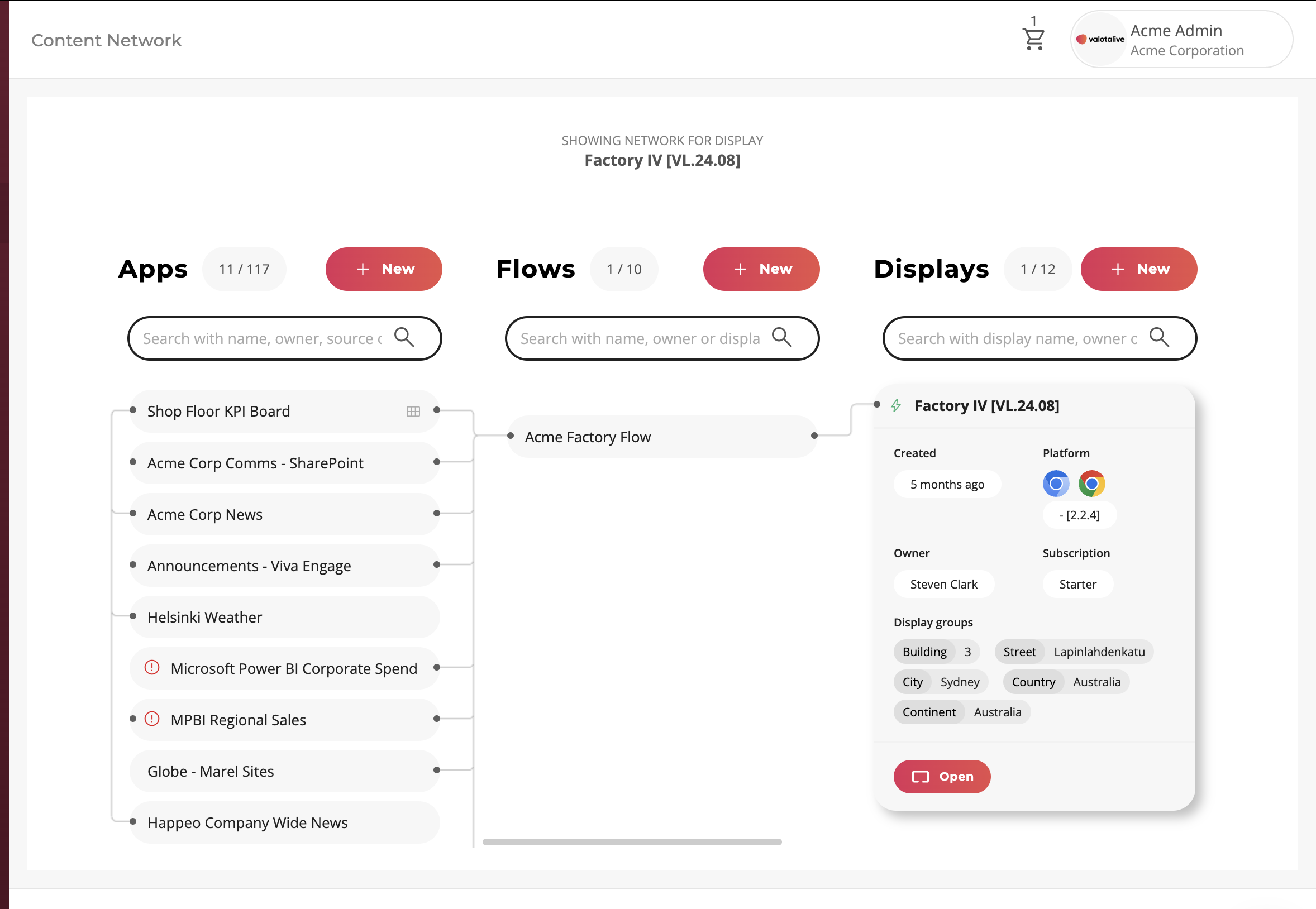Image resolution: width=1316 pixels, height=909 pixels.
Task: Click the Apps counter badge 11/117
Action: (x=245, y=269)
